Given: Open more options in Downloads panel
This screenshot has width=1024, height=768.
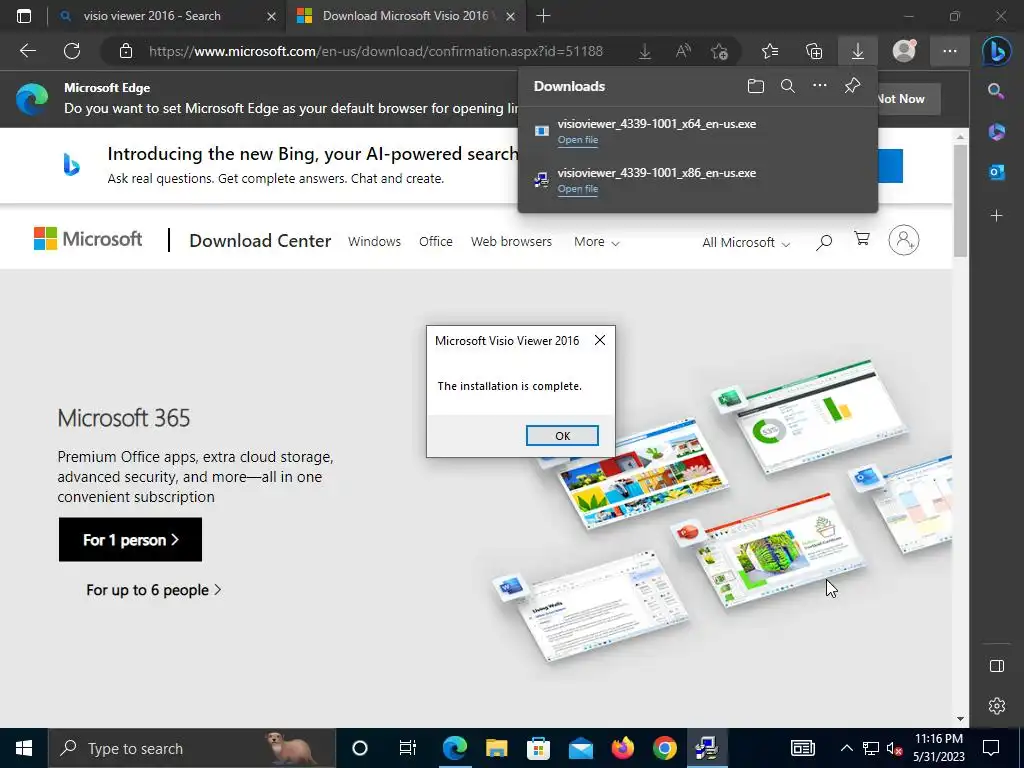Looking at the screenshot, I should click(820, 86).
